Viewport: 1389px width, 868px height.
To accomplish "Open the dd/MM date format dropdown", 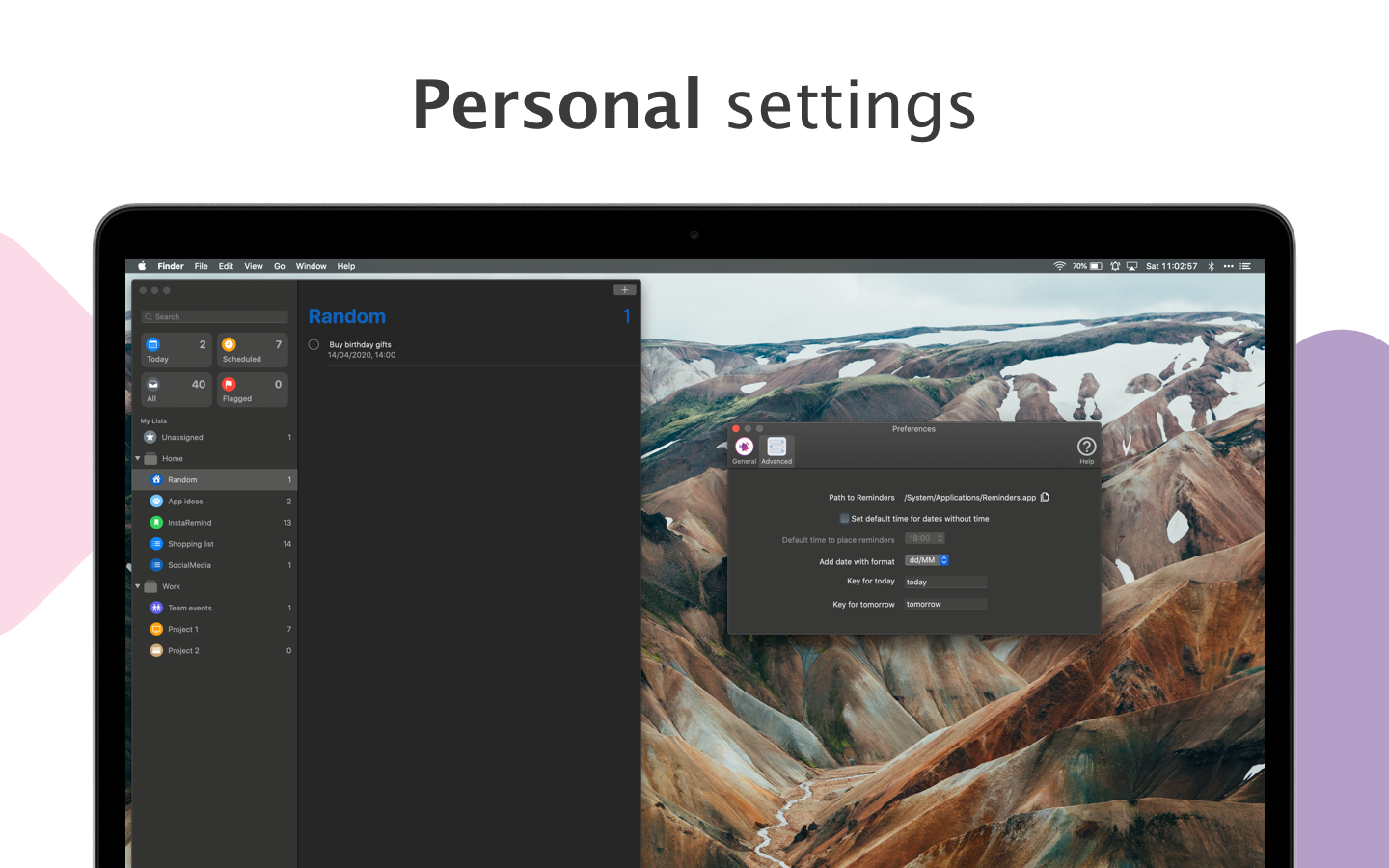I will pos(927,560).
